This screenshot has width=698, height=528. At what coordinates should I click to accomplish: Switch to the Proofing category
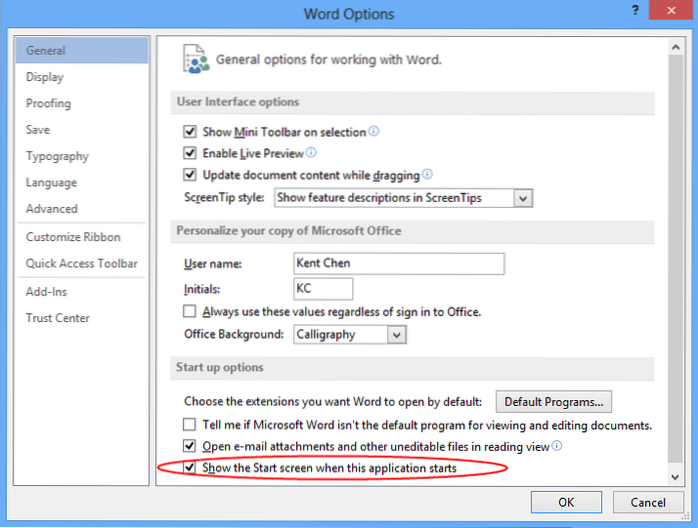50,103
